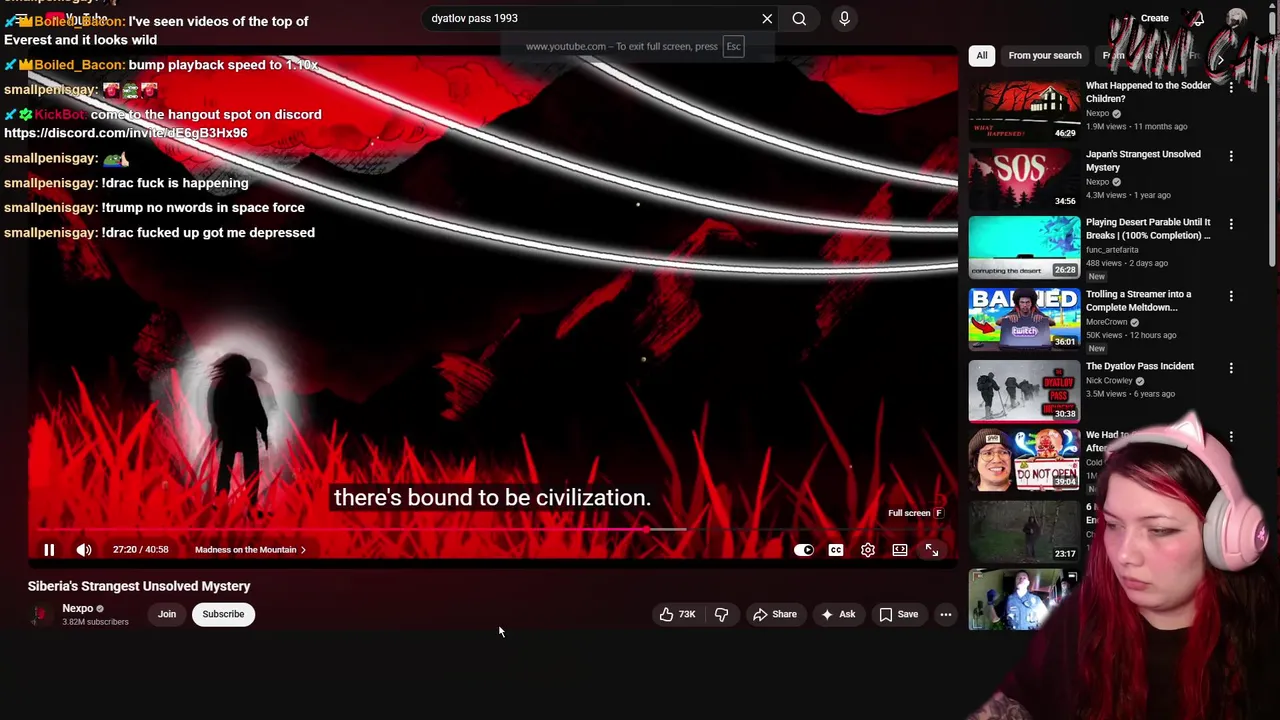
Task: Click the video title 'Siberia's Strangest Unsolved Mystery'
Action: [139, 586]
